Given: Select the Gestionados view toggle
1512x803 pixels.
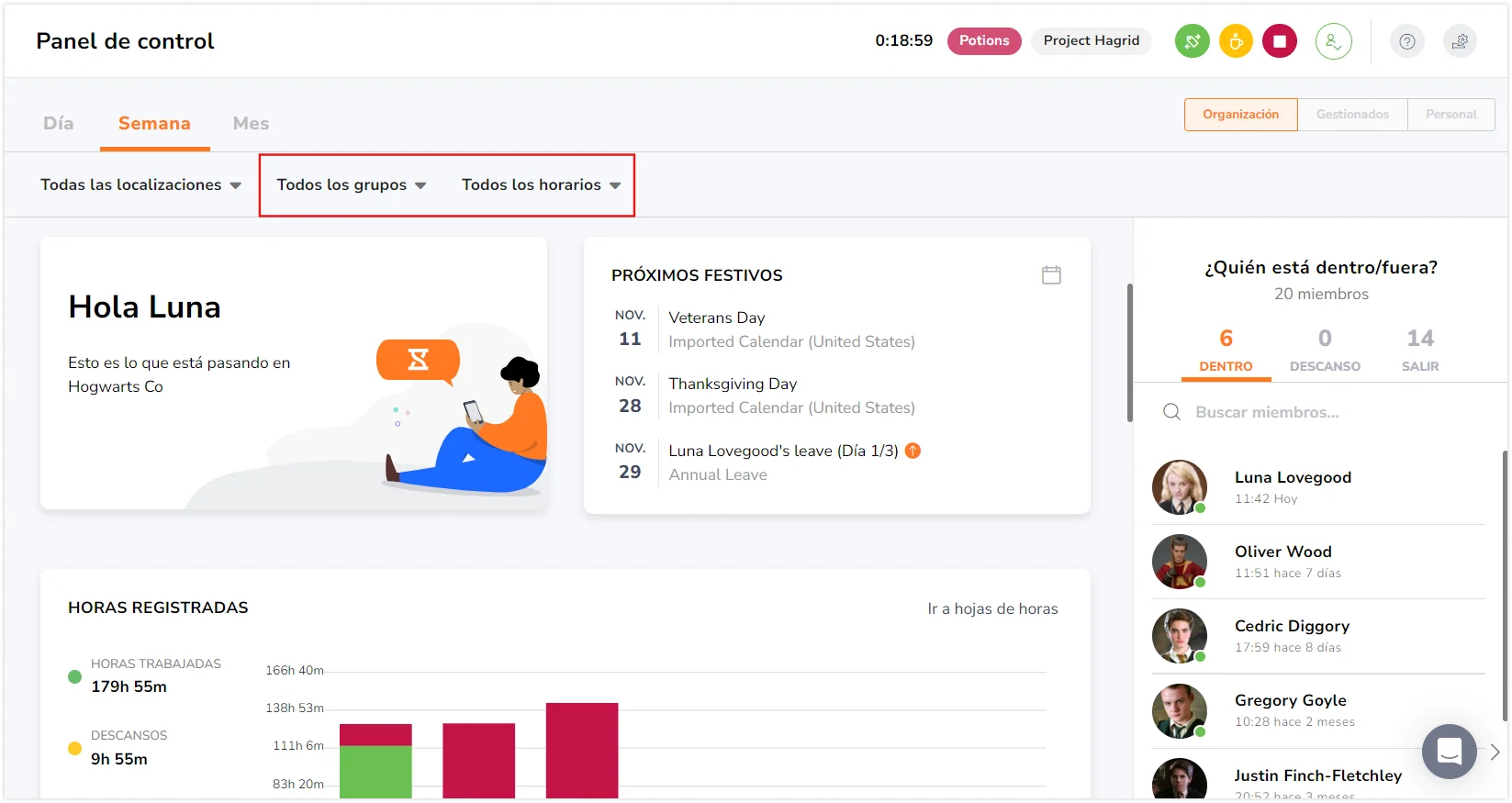Looking at the screenshot, I should pos(1352,115).
